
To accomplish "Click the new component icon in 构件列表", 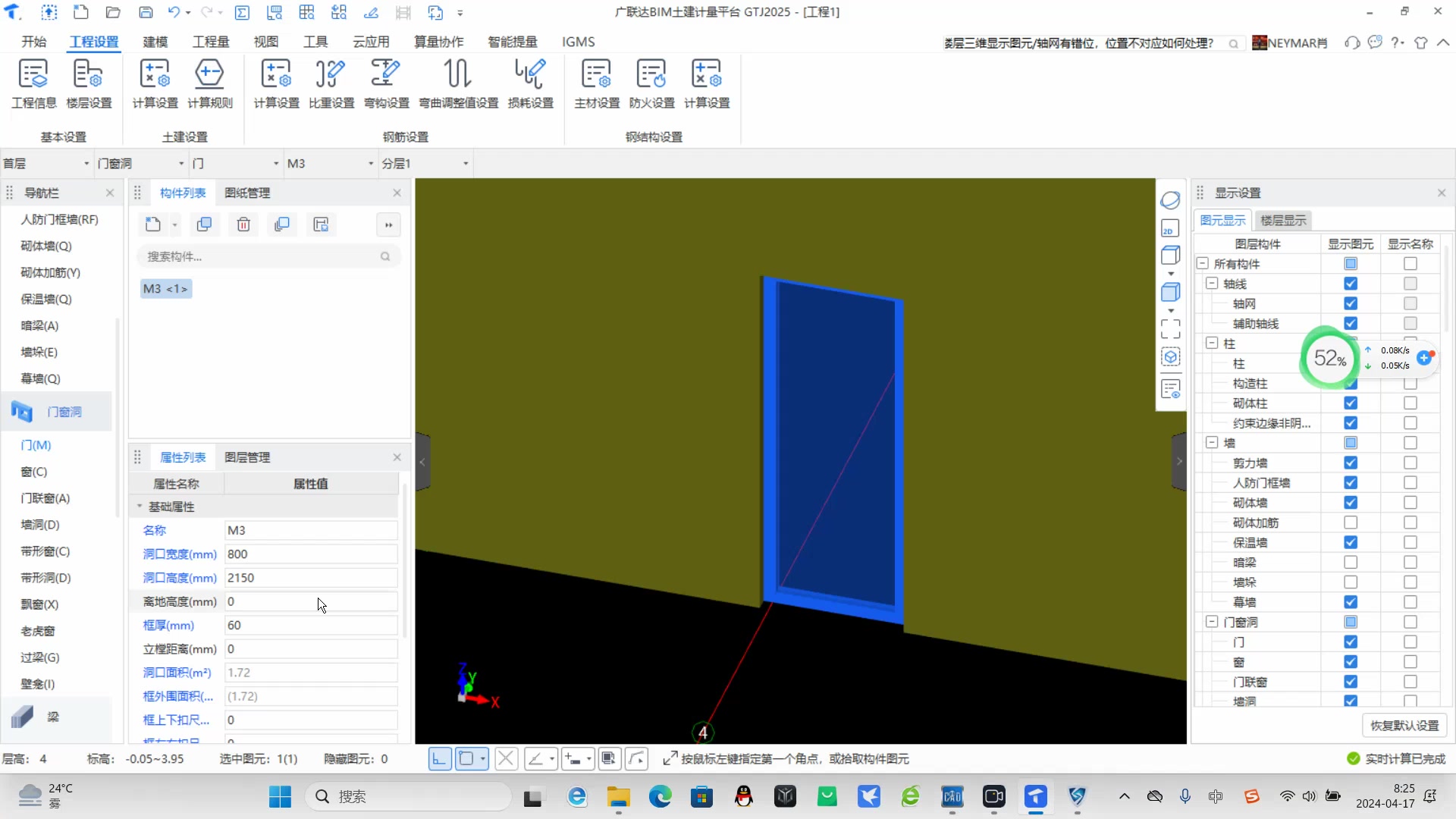I will [x=153, y=224].
